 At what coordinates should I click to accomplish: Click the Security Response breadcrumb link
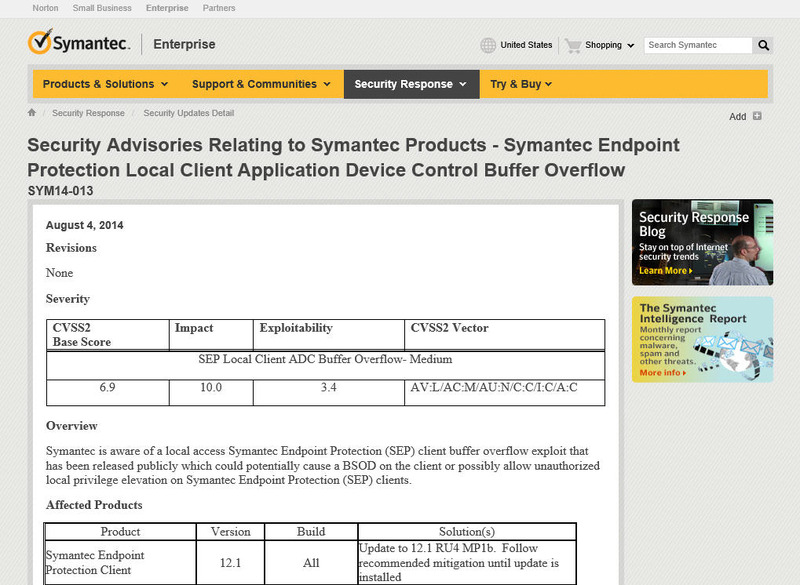88,114
